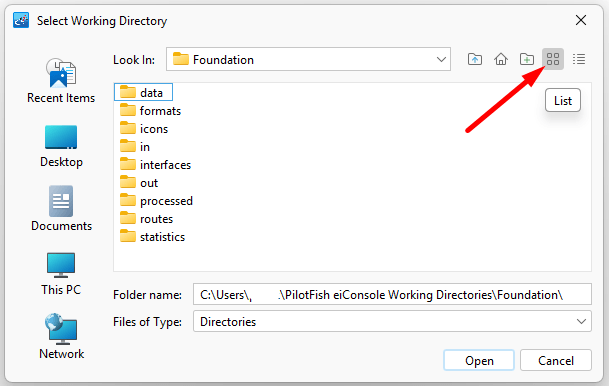Create a new folder with toolbar icon
The image size is (609, 386).
coord(527,59)
